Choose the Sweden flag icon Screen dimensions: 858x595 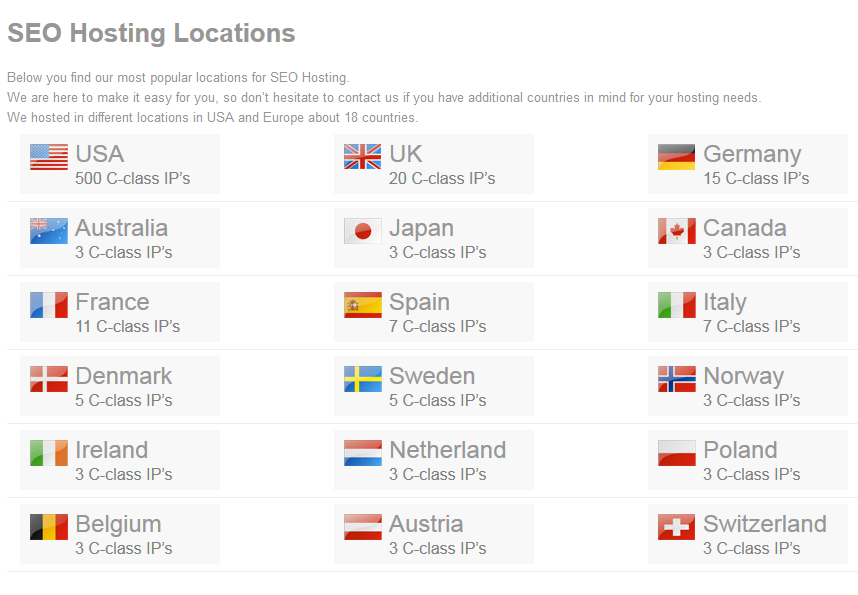coord(363,379)
